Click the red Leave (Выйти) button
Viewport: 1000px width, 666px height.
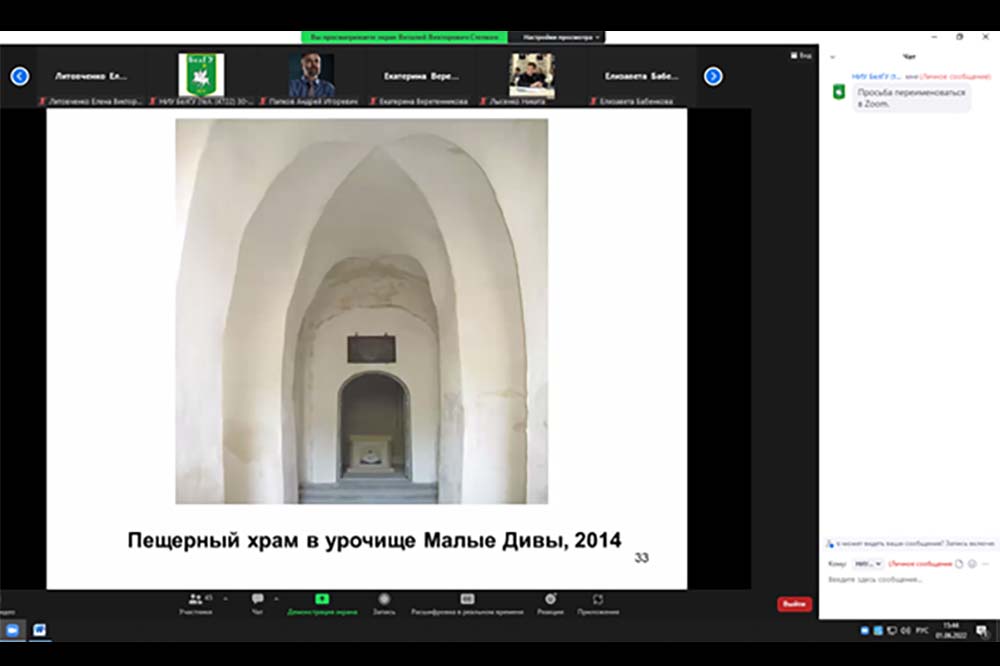[794, 603]
